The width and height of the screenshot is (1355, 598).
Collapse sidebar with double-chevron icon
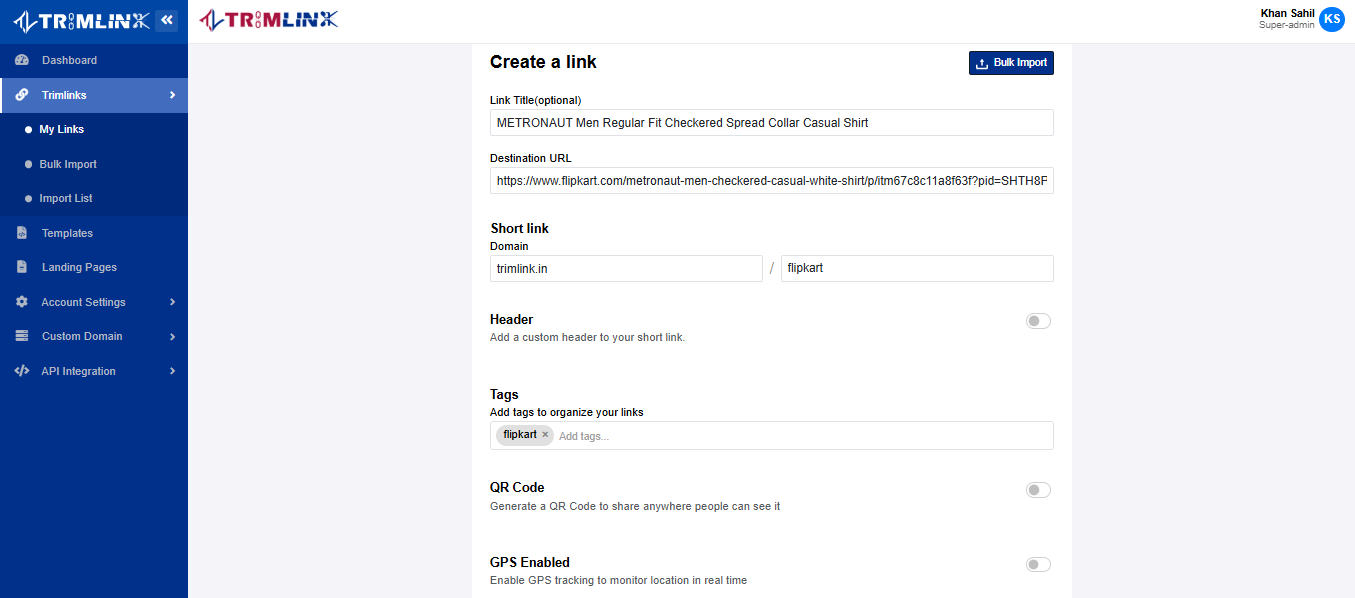pyautogui.click(x=166, y=20)
